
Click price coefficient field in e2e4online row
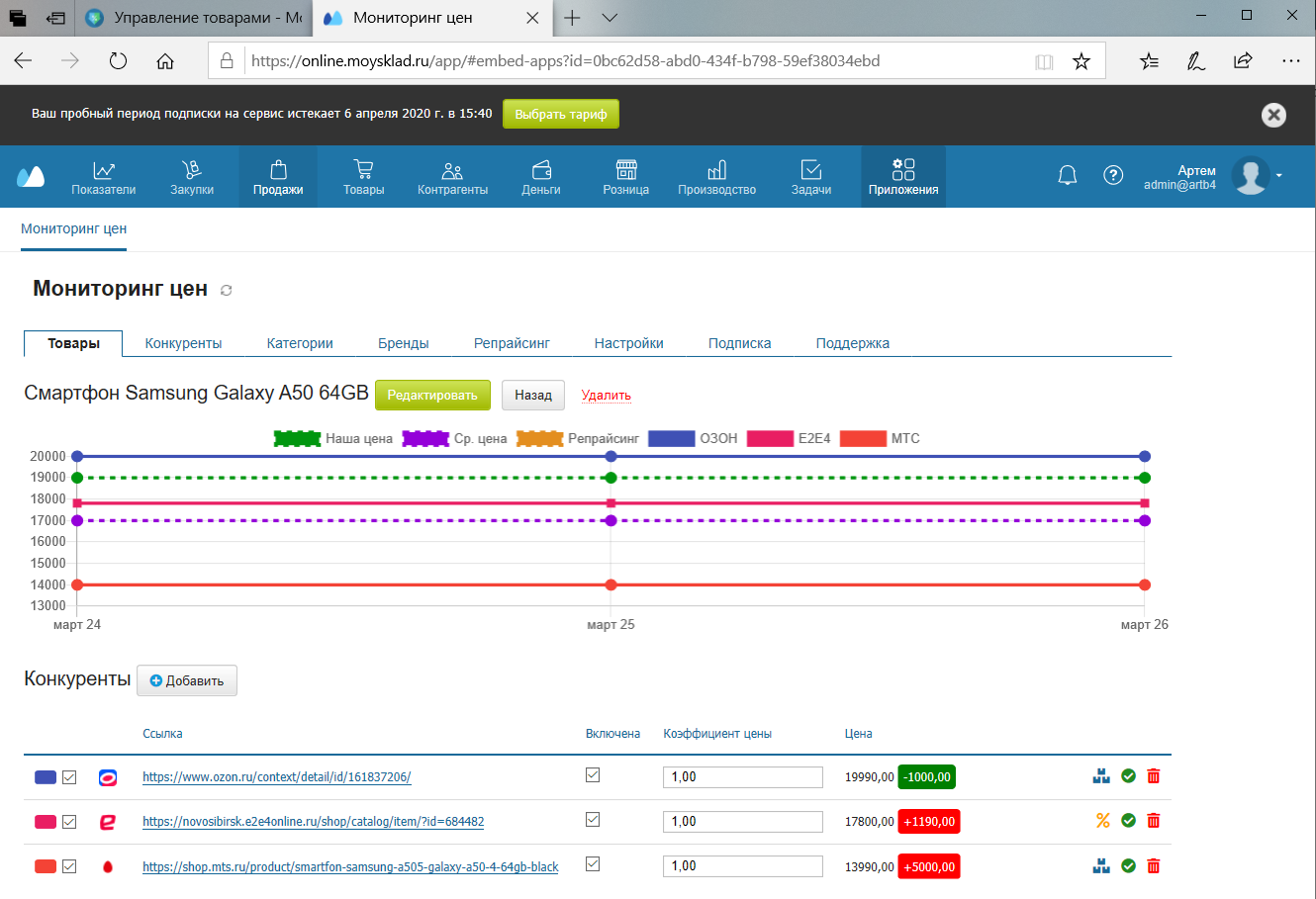pyautogui.click(x=743, y=822)
